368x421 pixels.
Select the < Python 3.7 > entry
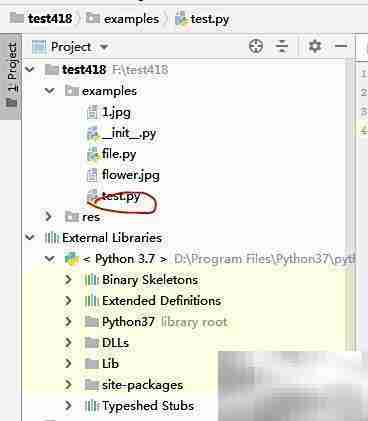125,259
